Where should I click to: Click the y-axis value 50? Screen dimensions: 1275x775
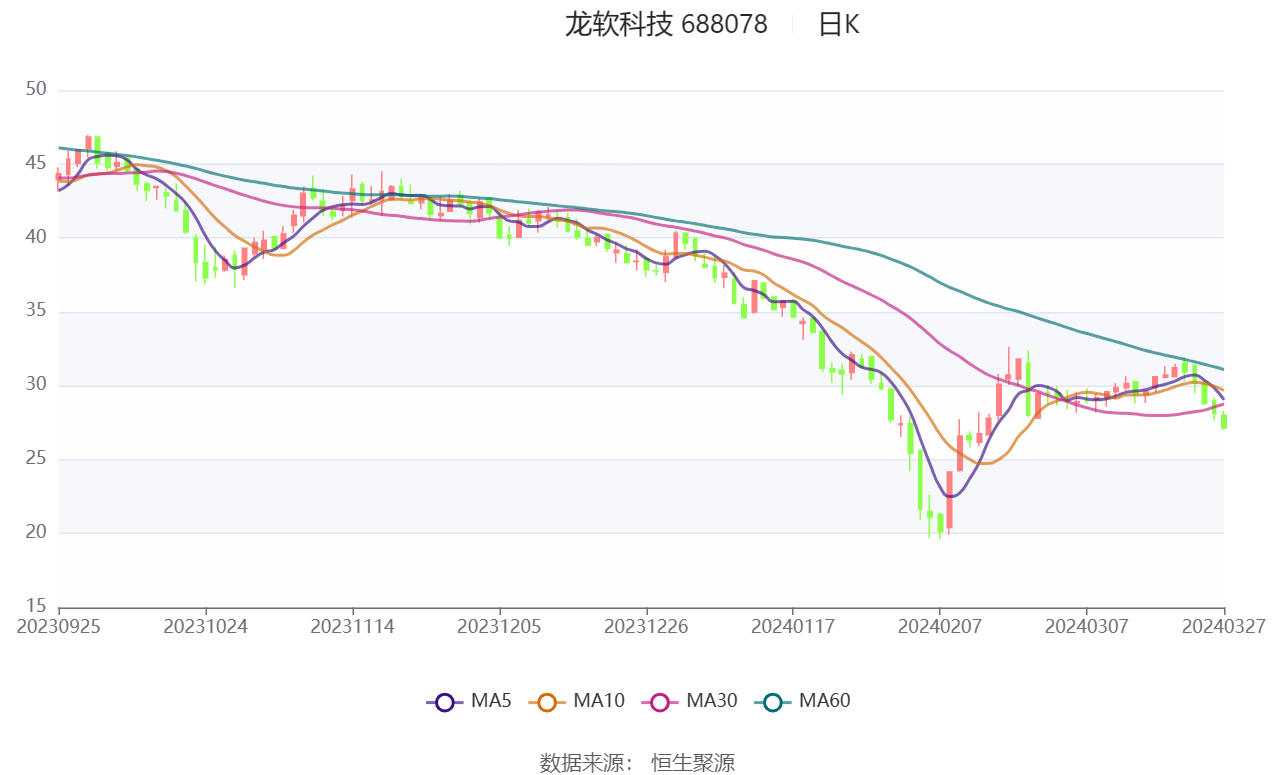click(x=36, y=90)
